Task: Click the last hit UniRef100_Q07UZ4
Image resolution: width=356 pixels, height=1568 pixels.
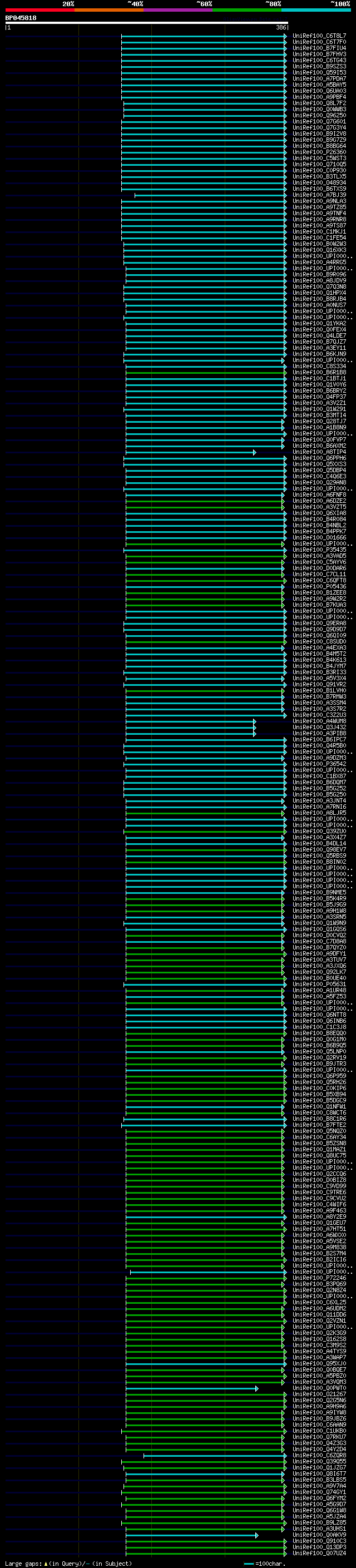Action: click(319, 1554)
